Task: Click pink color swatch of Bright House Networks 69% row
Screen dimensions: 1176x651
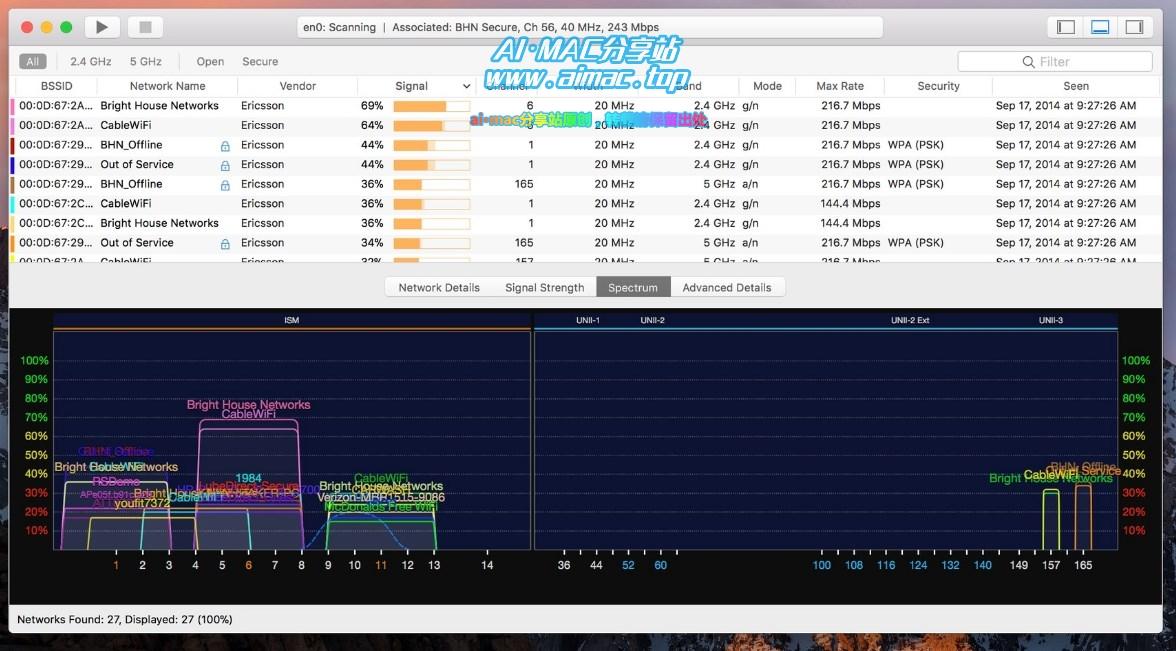Action: [x=12, y=106]
